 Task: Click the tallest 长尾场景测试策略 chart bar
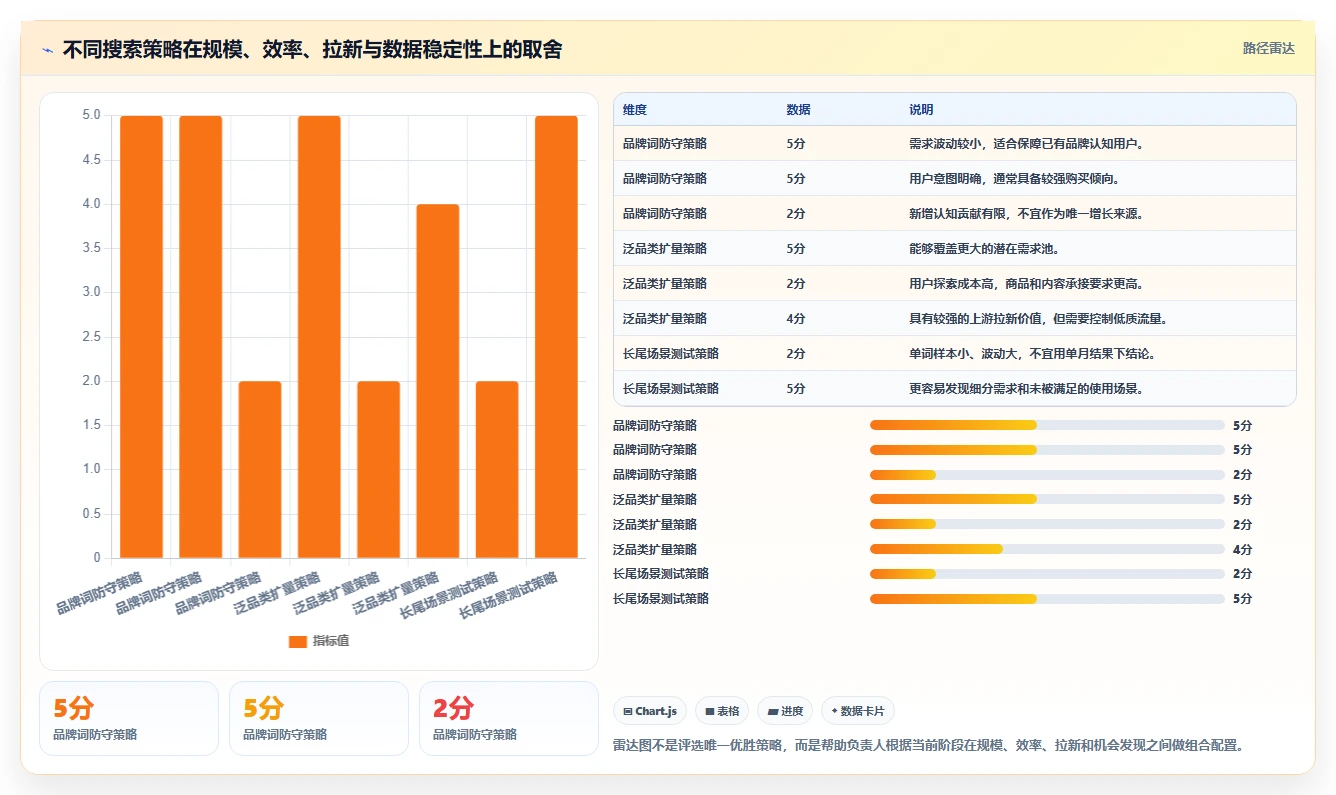click(x=556, y=337)
